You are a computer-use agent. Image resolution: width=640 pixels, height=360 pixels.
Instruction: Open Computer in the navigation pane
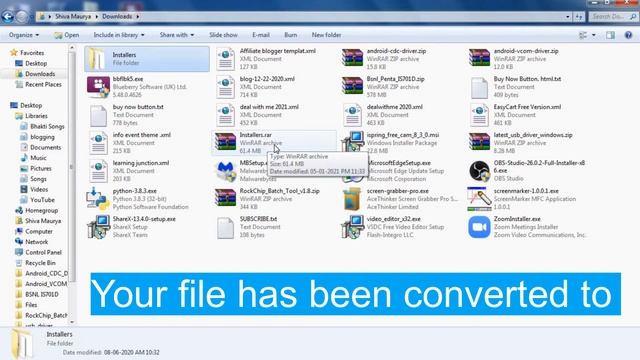coord(39,231)
